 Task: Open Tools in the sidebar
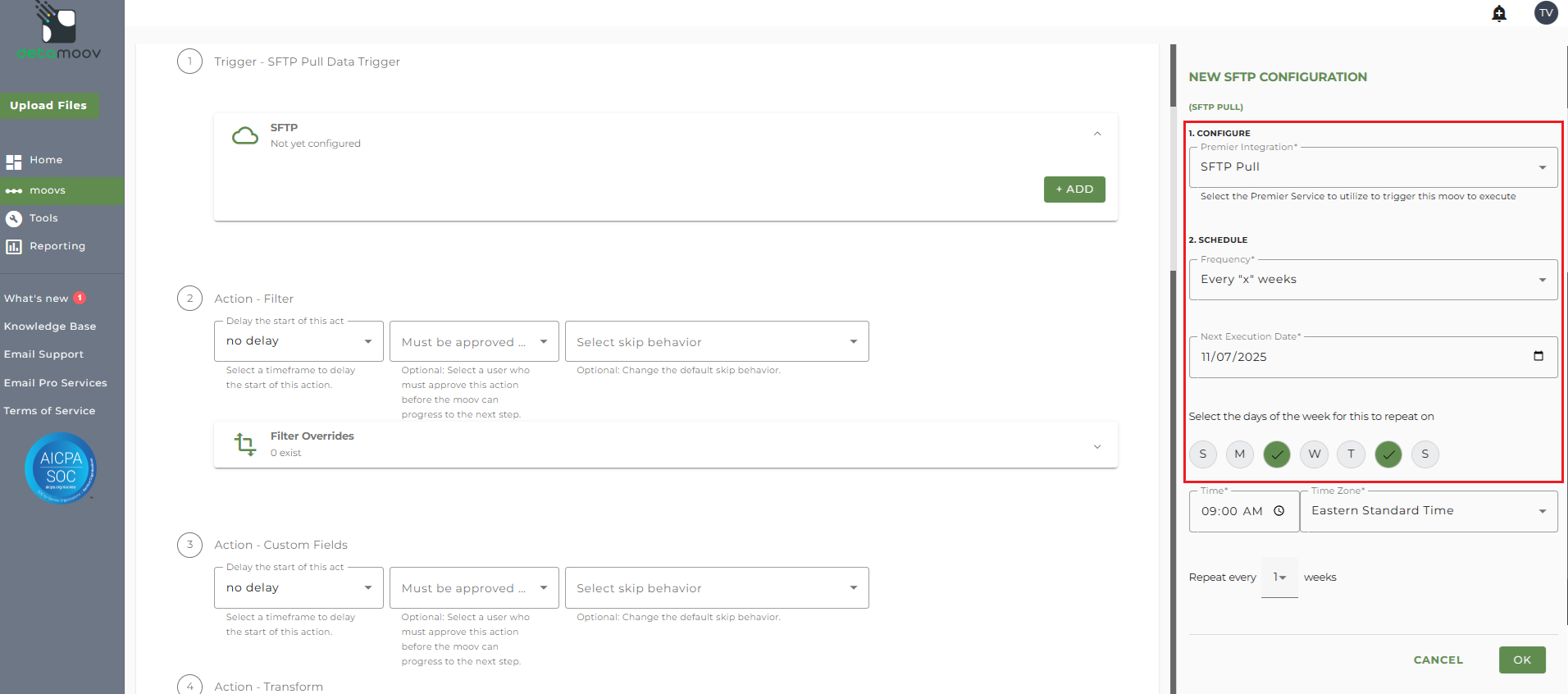43,218
